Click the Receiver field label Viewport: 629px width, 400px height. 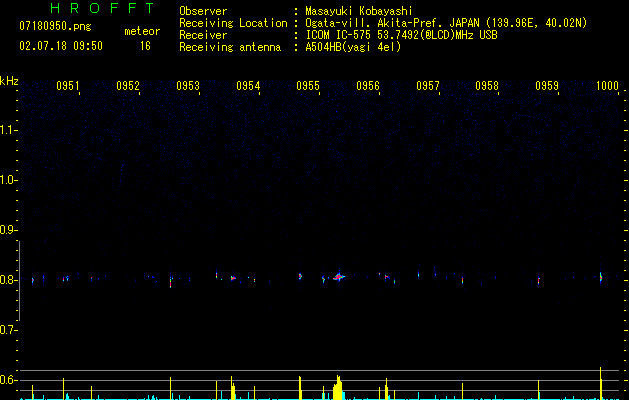203,35
